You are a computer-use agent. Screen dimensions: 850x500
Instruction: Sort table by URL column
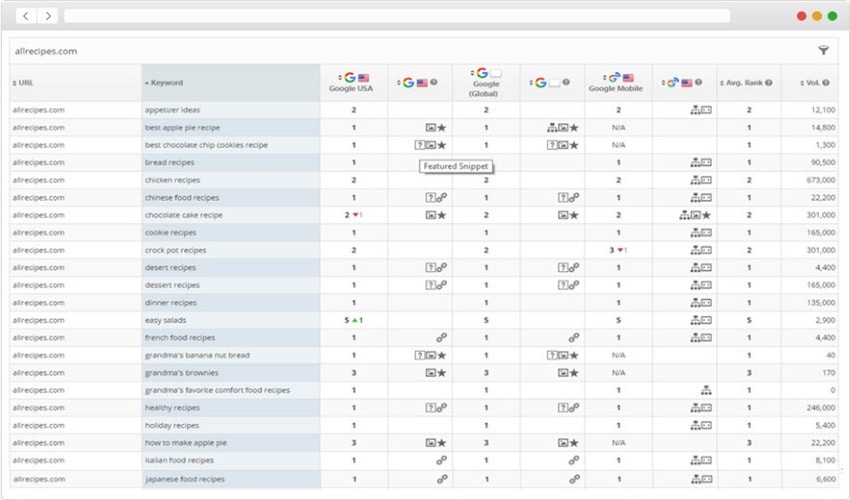click(x=24, y=83)
